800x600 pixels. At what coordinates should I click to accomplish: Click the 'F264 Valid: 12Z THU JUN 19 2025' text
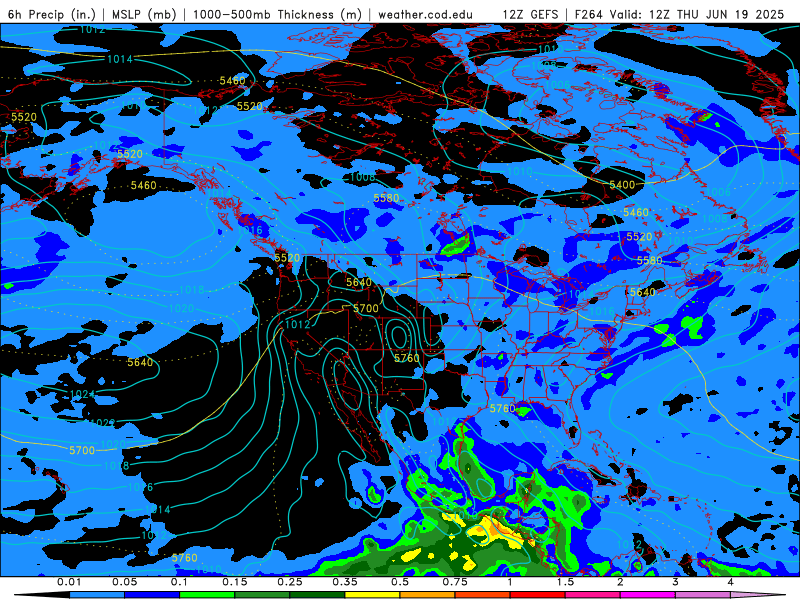679,14
